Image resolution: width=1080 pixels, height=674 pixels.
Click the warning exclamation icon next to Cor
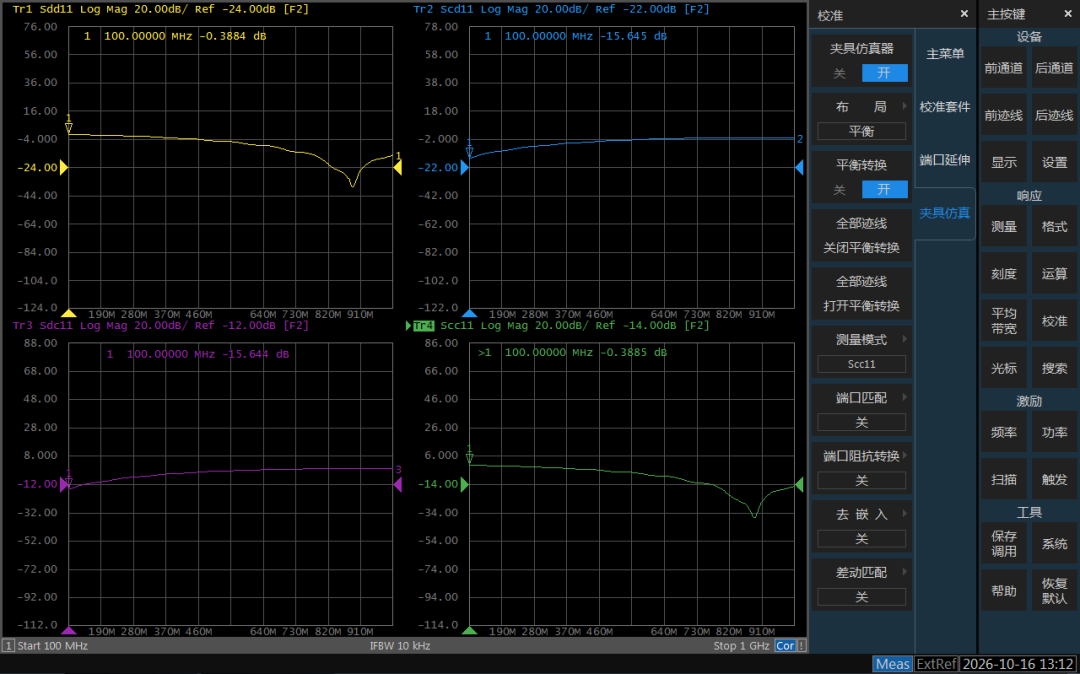tap(802, 646)
